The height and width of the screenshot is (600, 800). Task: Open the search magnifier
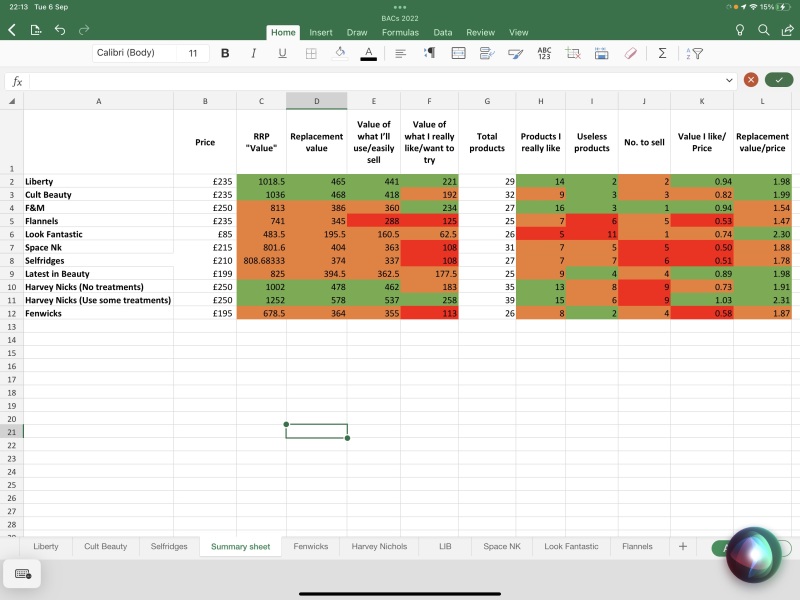(764, 31)
